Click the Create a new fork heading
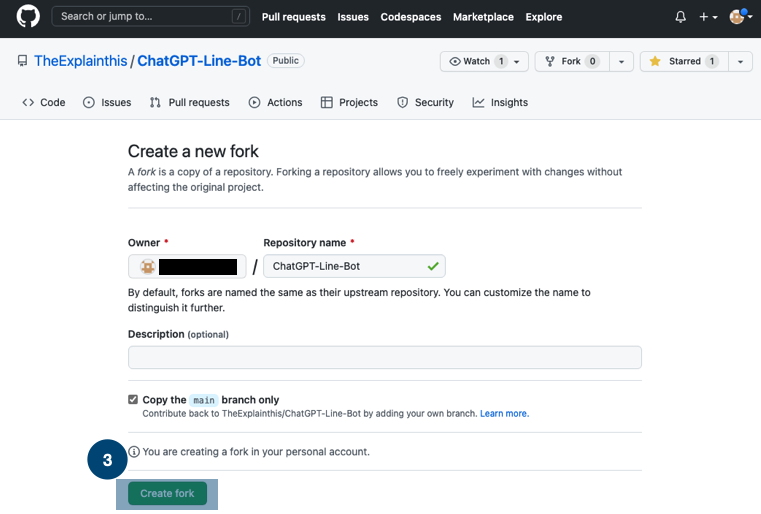The width and height of the screenshot is (761, 514). [193, 151]
